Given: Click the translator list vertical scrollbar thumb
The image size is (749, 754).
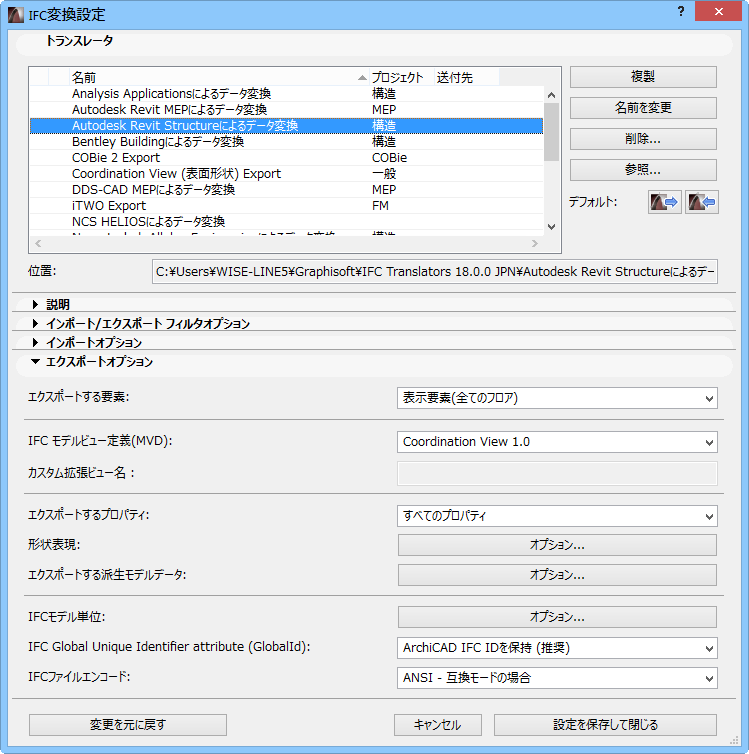Looking at the screenshot, I should (x=551, y=132).
